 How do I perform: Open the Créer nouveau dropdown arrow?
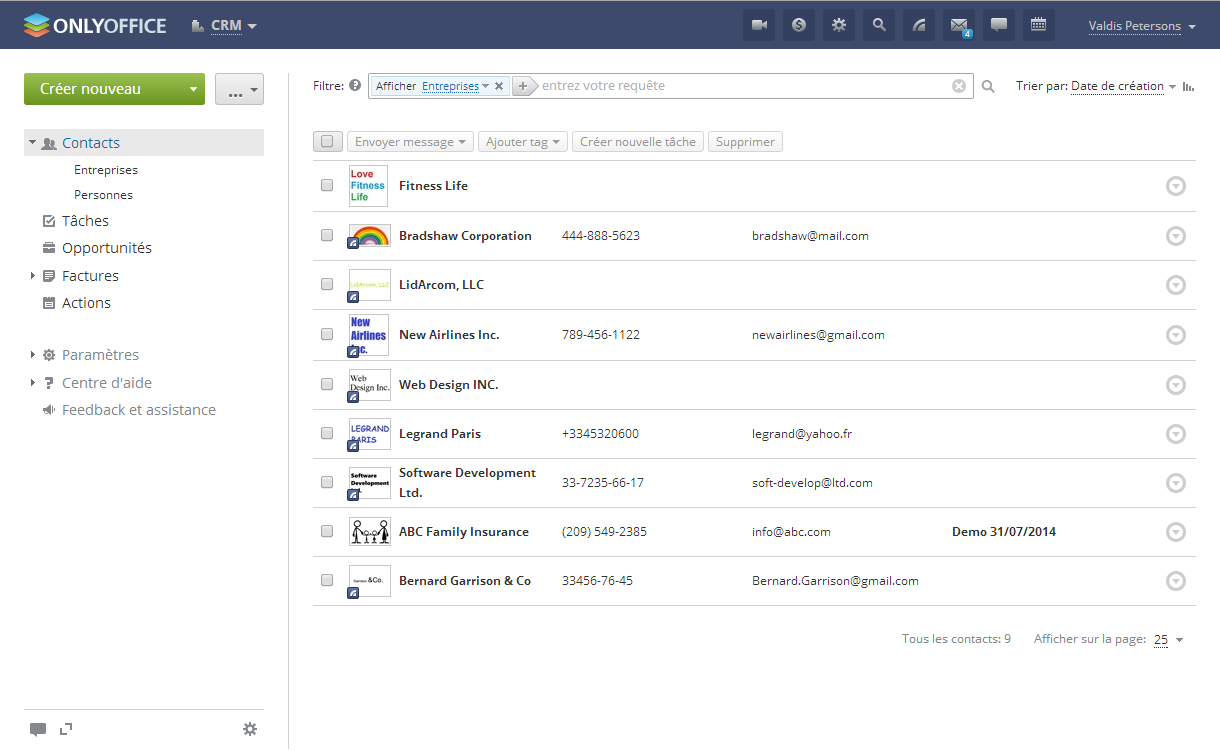tap(193, 89)
